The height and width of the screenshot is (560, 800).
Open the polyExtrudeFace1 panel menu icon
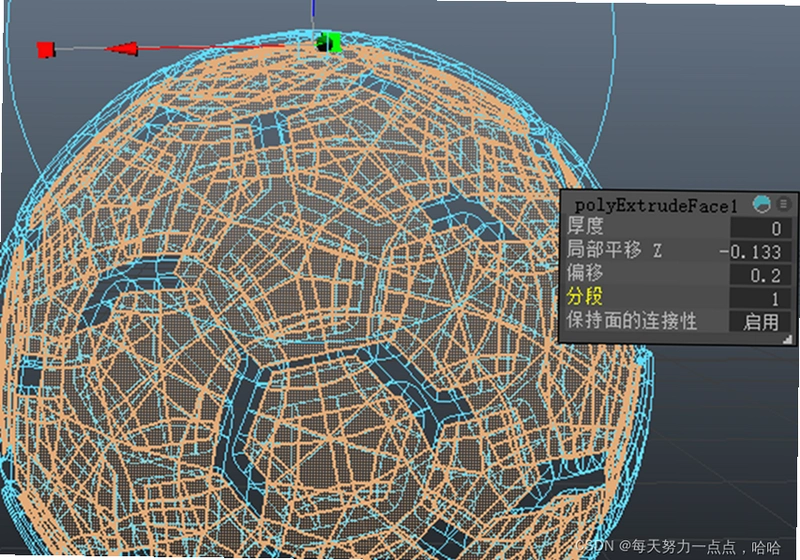(x=783, y=204)
